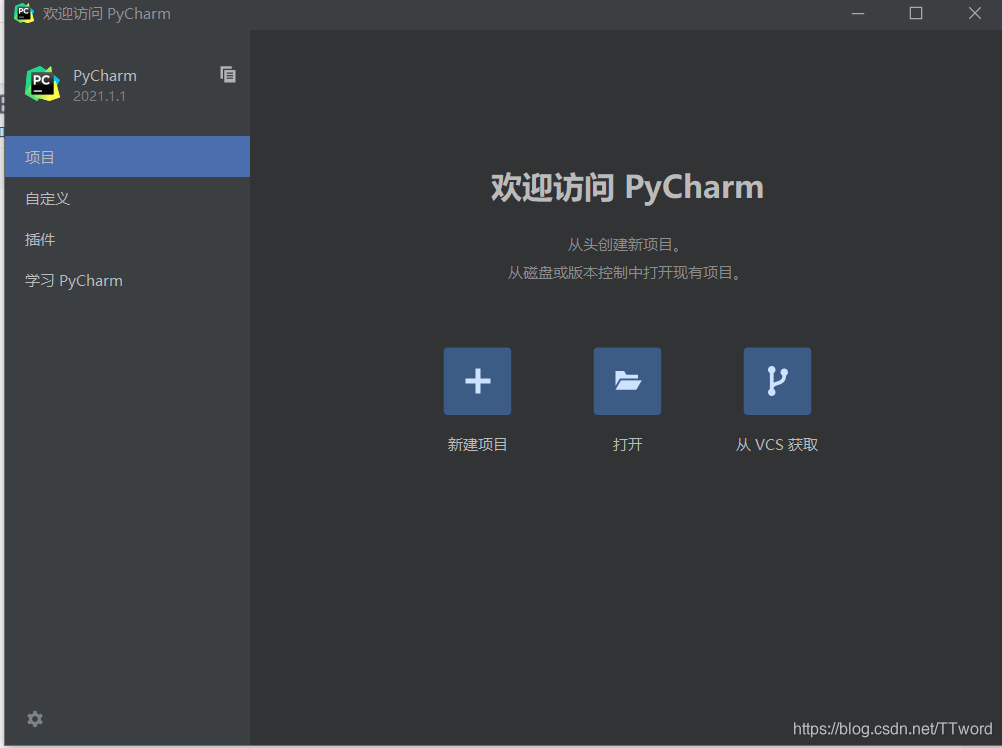1002x748 pixels.
Task: Click the 打开 label
Action: coord(628,445)
